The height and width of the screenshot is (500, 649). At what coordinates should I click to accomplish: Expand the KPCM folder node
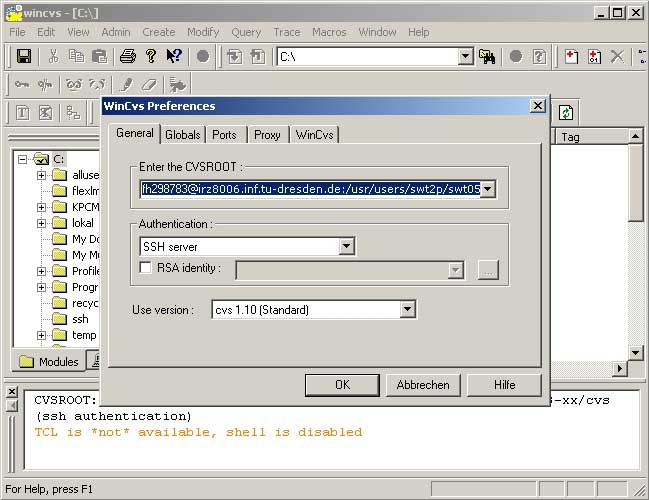[x=41, y=207]
